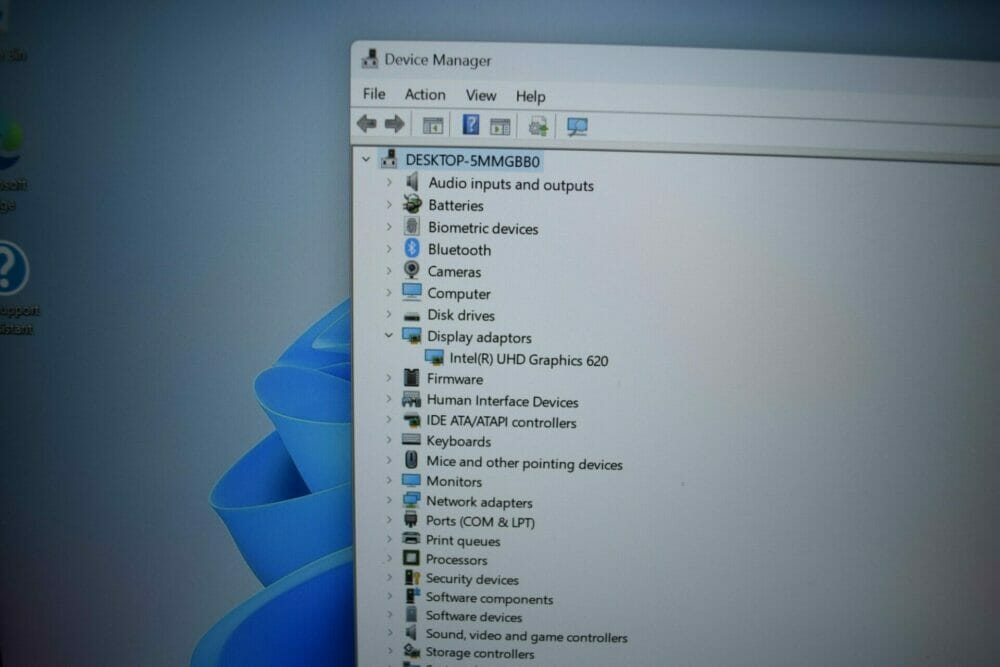Select the Print queues label

(x=463, y=541)
